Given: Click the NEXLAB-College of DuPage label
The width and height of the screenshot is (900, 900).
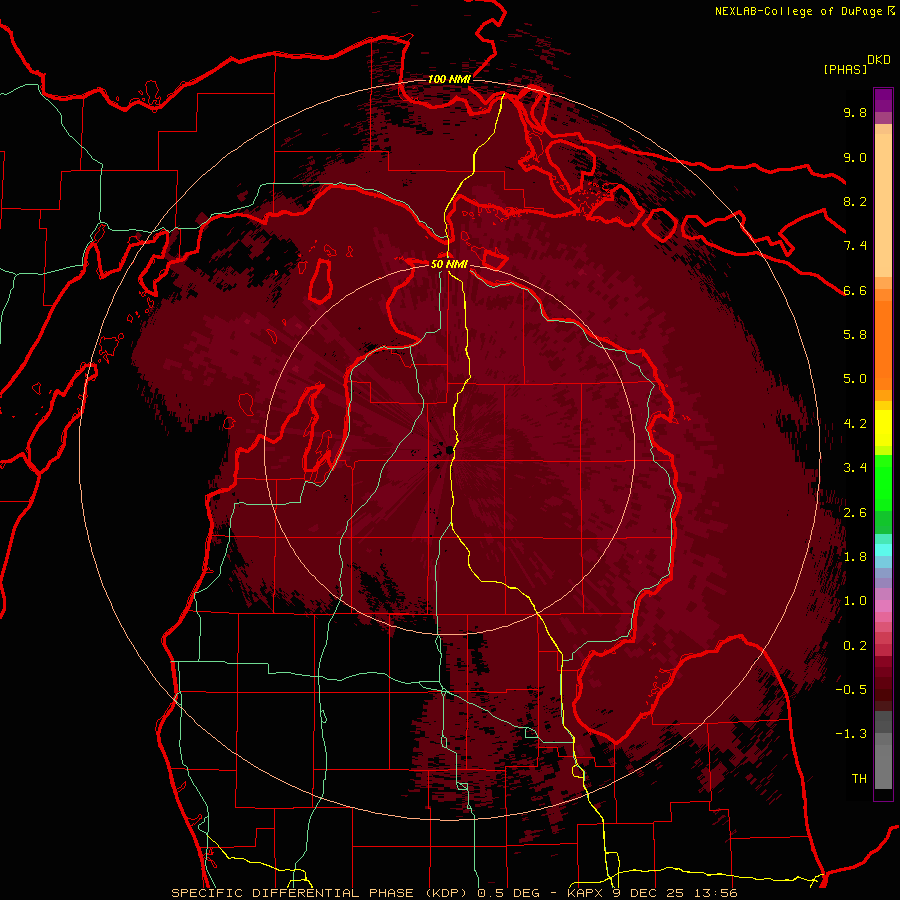Looking at the screenshot, I should (x=799, y=11).
